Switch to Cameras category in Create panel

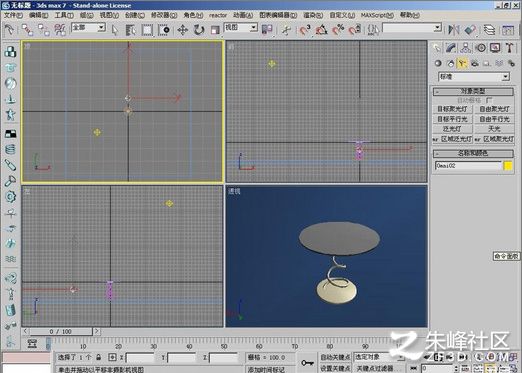(474, 63)
